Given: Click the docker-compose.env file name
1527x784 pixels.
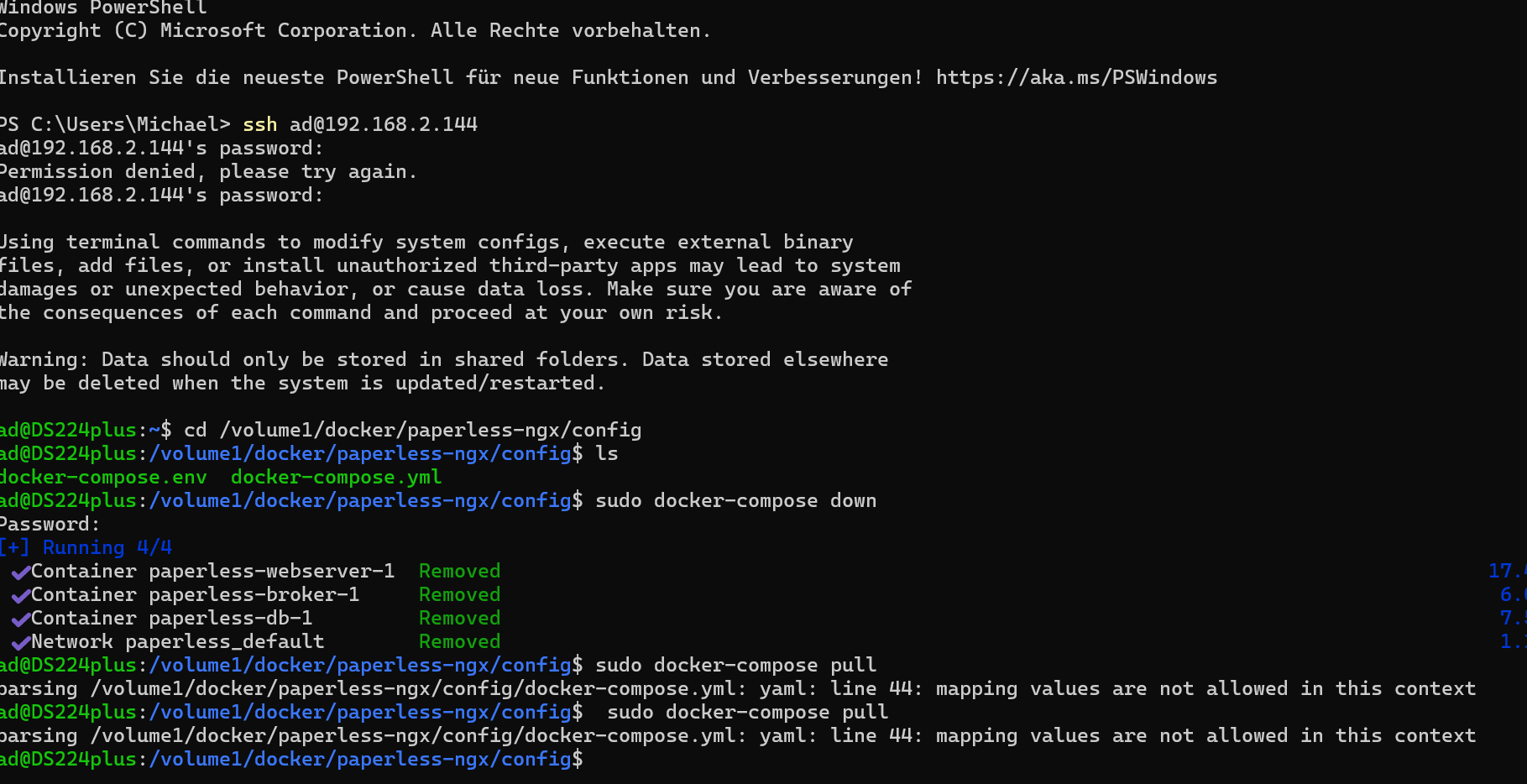Looking at the screenshot, I should point(102,477).
